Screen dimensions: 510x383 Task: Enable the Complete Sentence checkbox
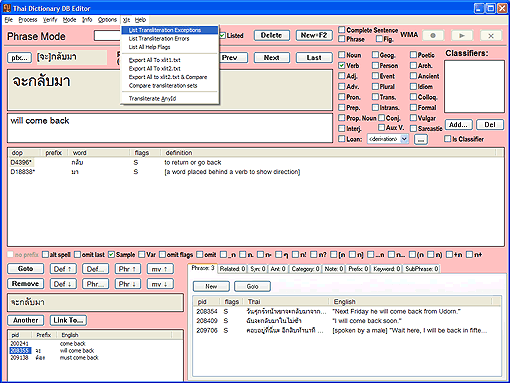pyautogui.click(x=342, y=30)
